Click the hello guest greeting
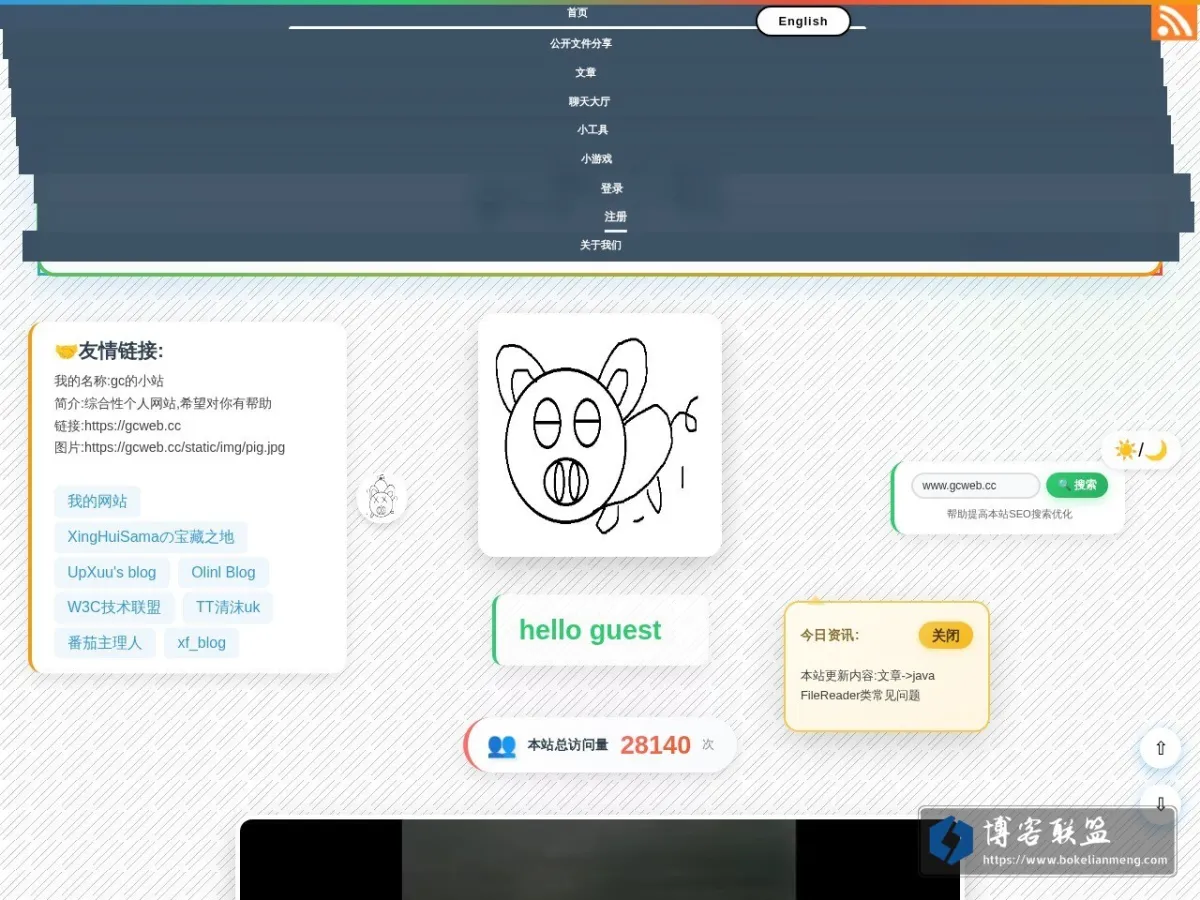This screenshot has width=1200, height=900. pos(590,630)
